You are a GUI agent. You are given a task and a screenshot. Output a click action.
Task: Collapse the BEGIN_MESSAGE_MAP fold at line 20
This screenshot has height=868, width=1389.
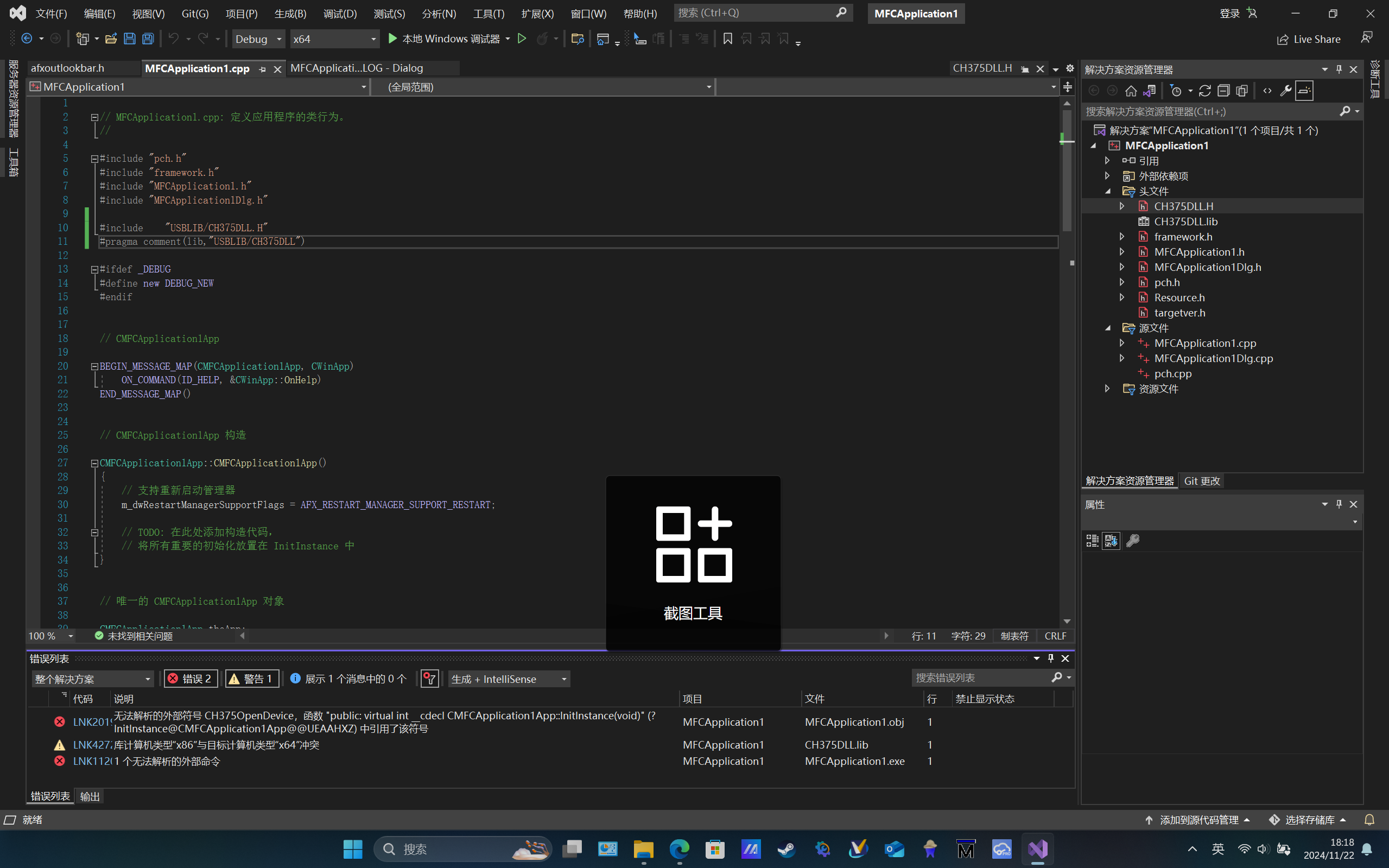tap(94, 366)
